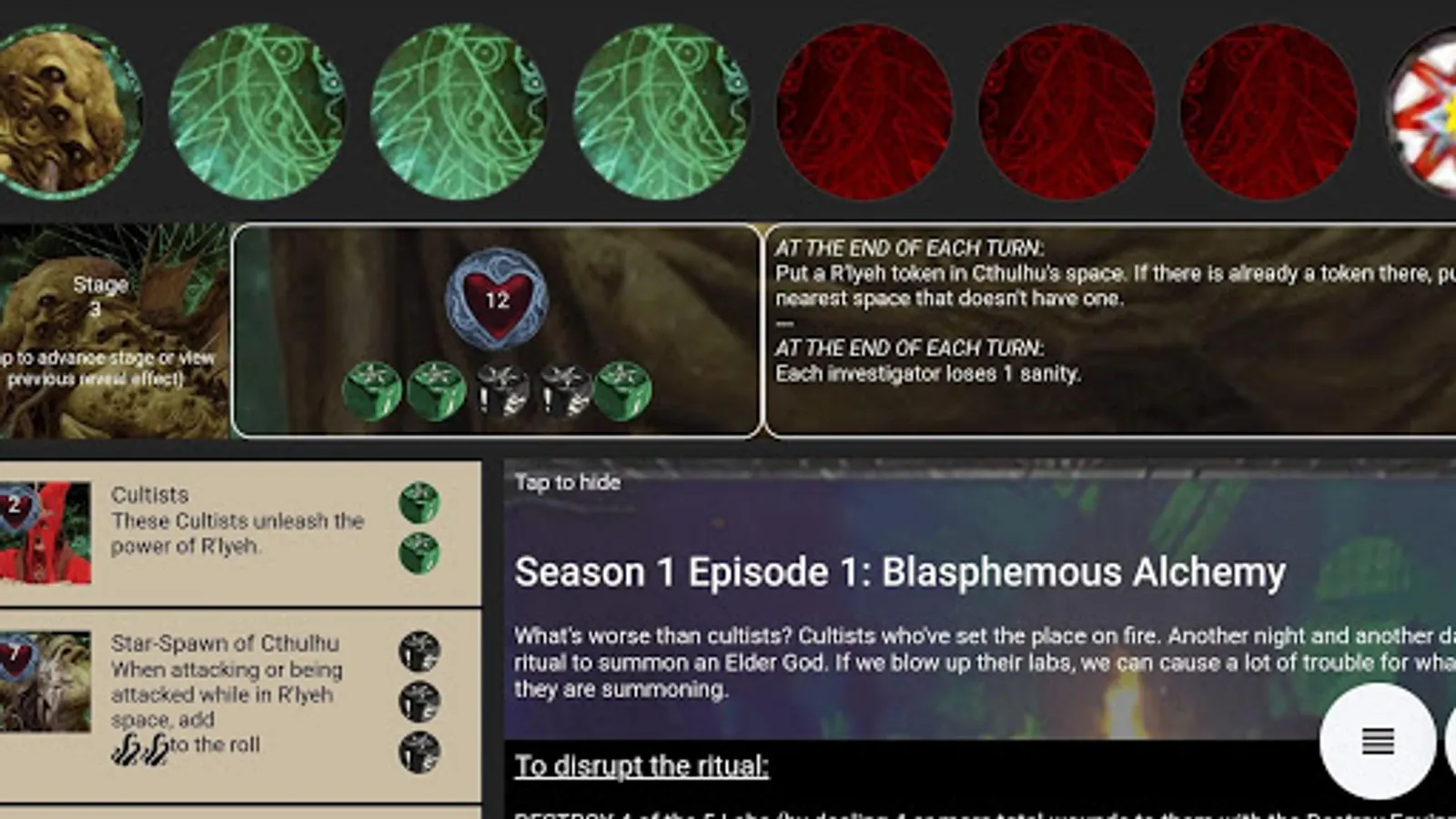This screenshot has height=819, width=1456.
Task: Select the first red summoning track token
Action: point(864,111)
